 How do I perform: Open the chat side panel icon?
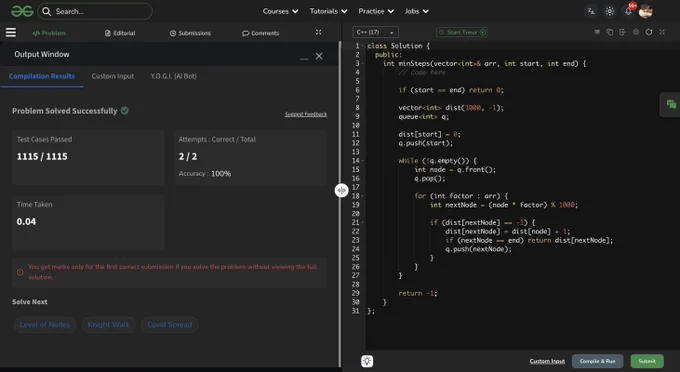click(x=671, y=104)
